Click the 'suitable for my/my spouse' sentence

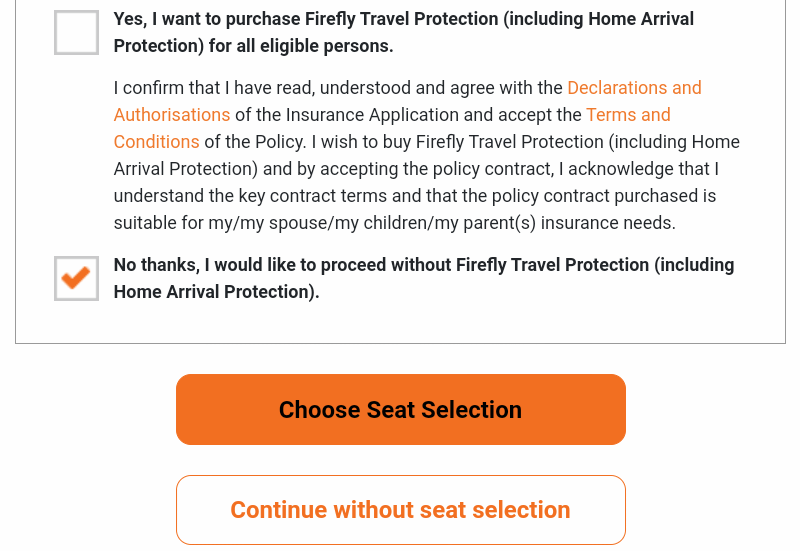(394, 223)
